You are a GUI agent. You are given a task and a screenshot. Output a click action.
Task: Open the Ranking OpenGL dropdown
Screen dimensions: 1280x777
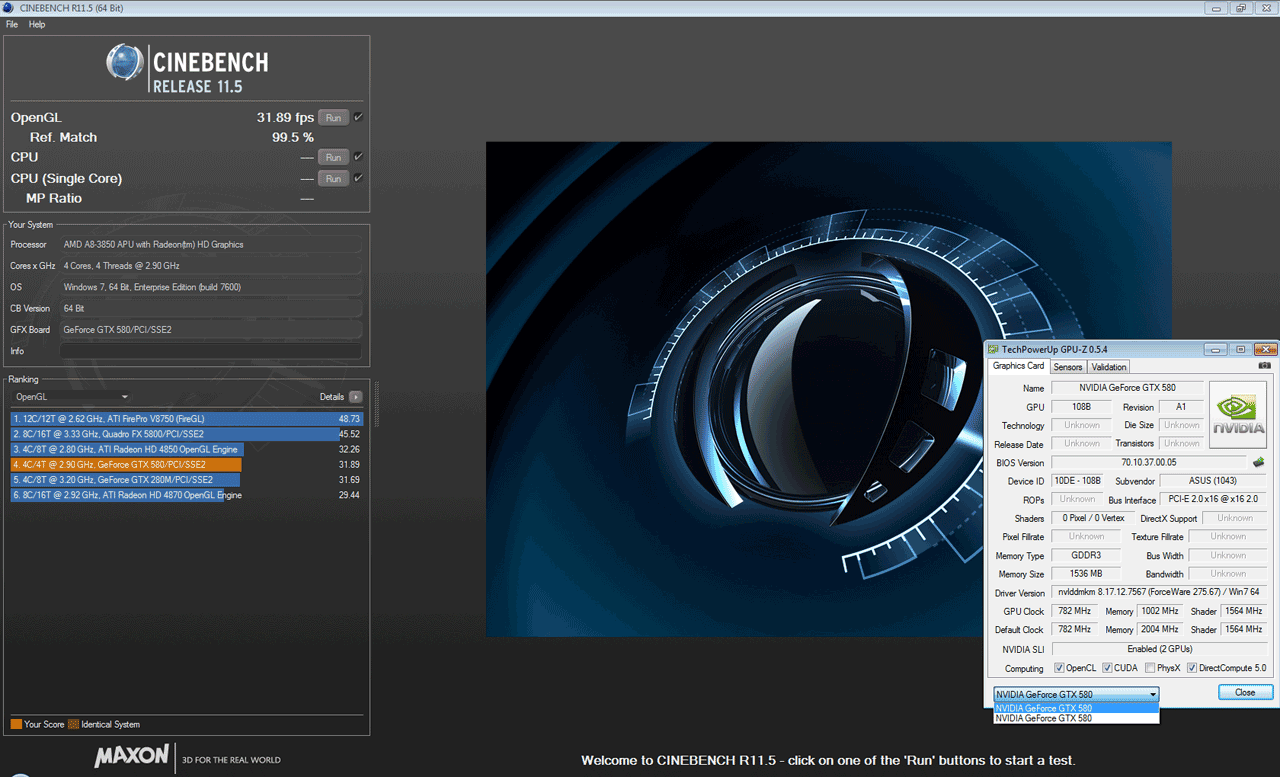coord(72,397)
